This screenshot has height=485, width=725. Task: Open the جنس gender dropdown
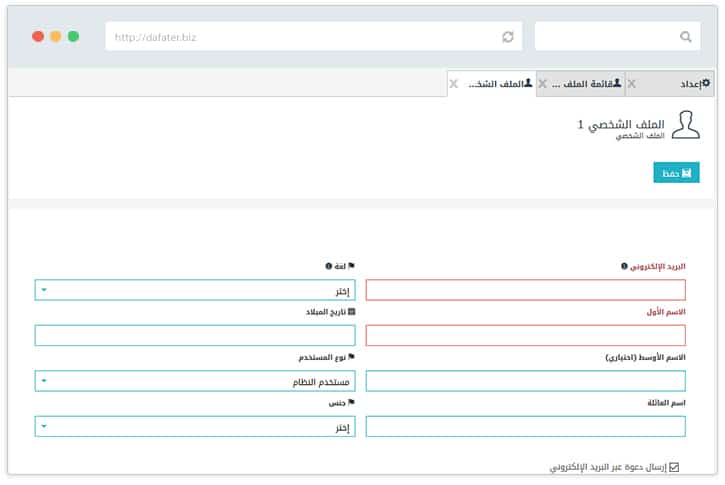click(195, 427)
